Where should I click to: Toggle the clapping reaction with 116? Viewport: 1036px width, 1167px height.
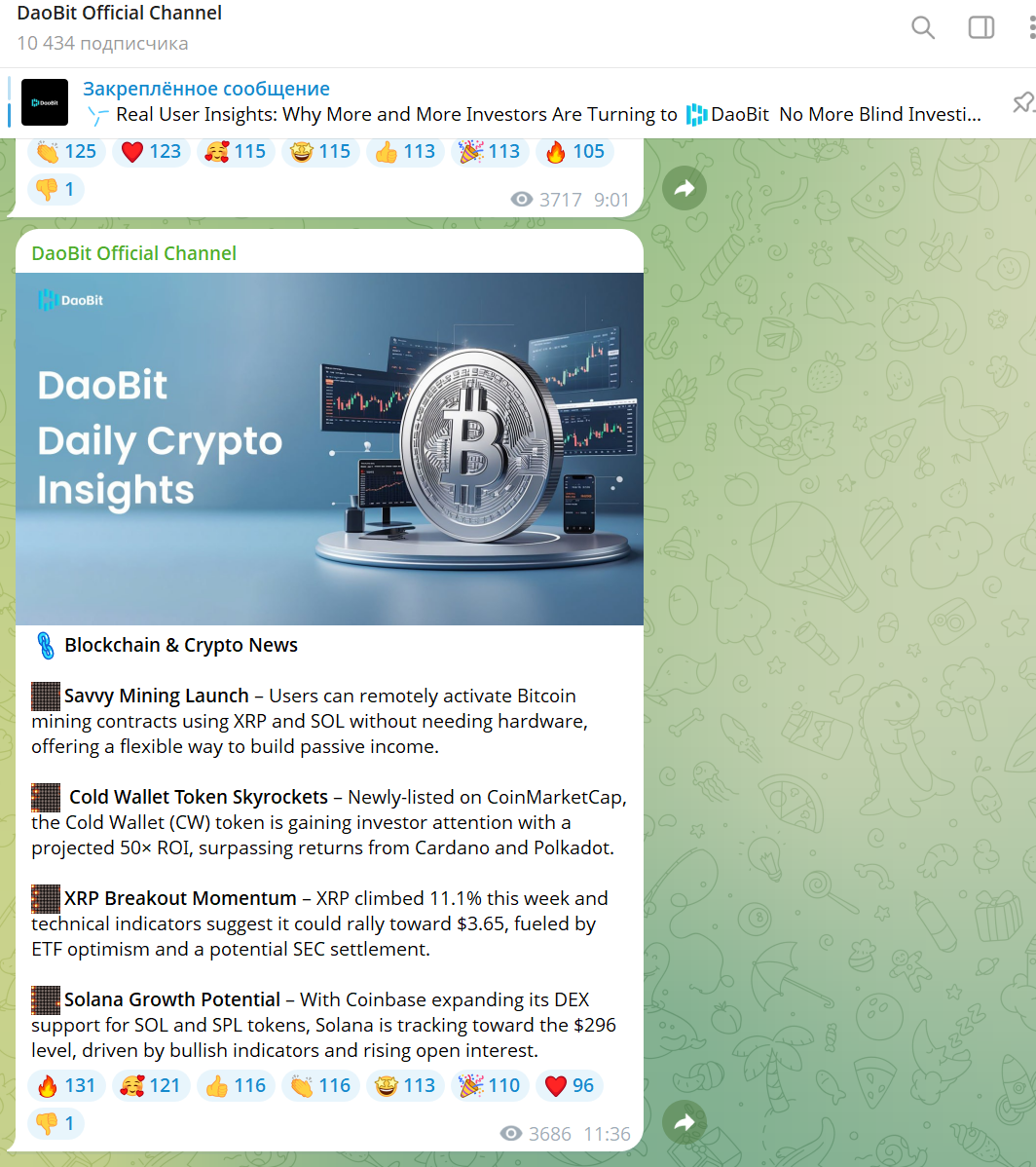[x=321, y=1086]
